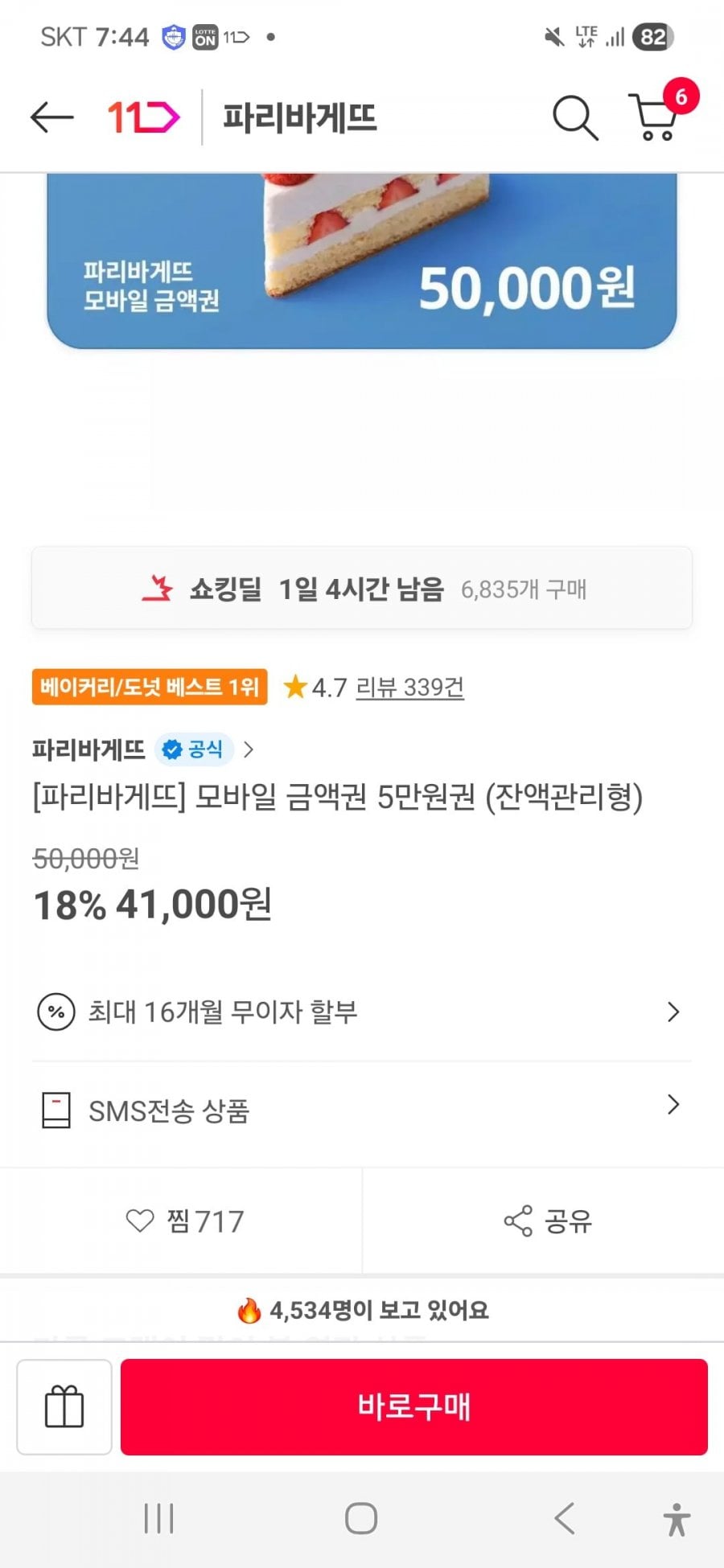Viewport: 724px width, 1568px height.
Task: Tap the accessibility figure icon
Action: pyautogui.click(x=677, y=1519)
